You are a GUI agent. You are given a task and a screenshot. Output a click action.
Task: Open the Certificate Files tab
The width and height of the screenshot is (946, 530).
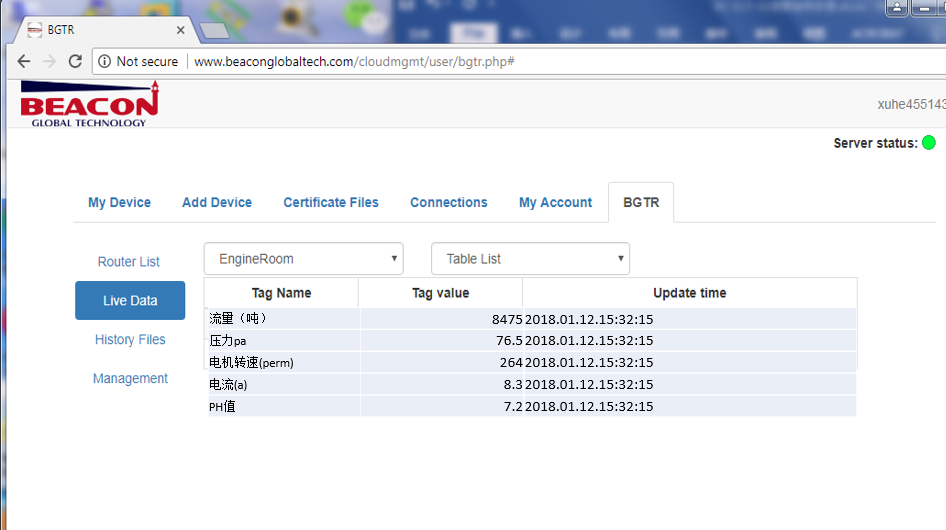pos(331,202)
